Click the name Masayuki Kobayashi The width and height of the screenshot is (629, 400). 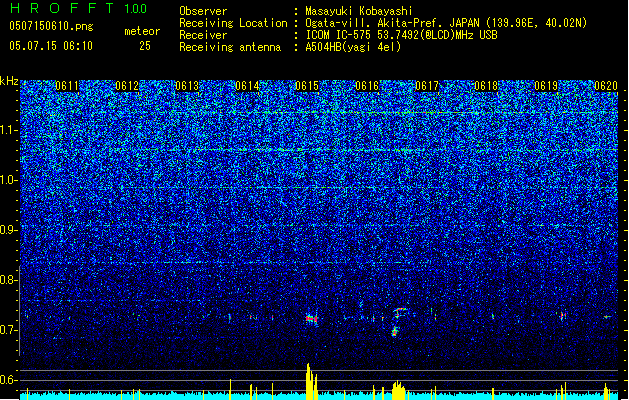pyautogui.click(x=359, y=11)
